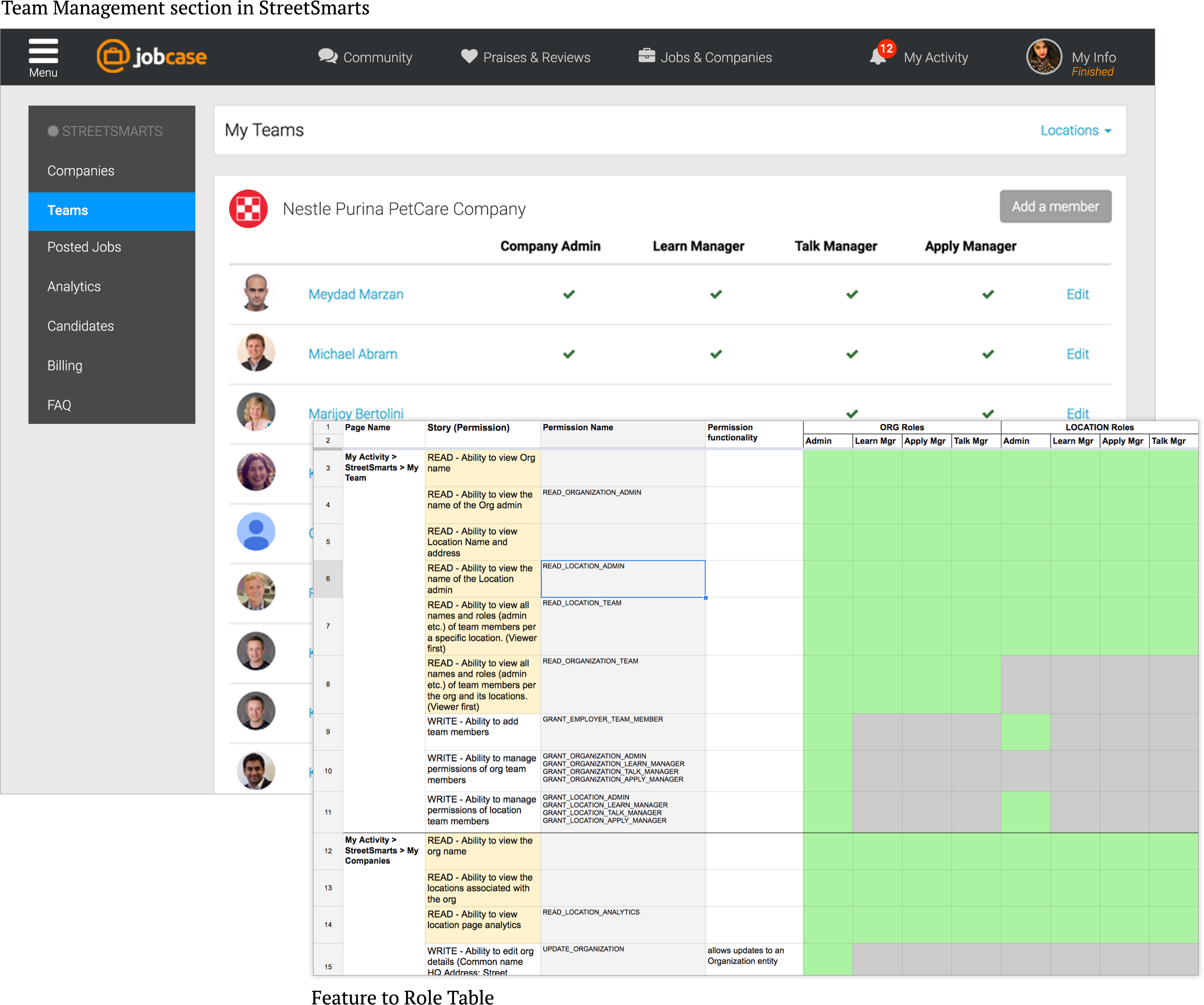The width and height of the screenshot is (1204, 1005).
Task: Click the Praises & Reviews heart icon
Action: coord(469,56)
